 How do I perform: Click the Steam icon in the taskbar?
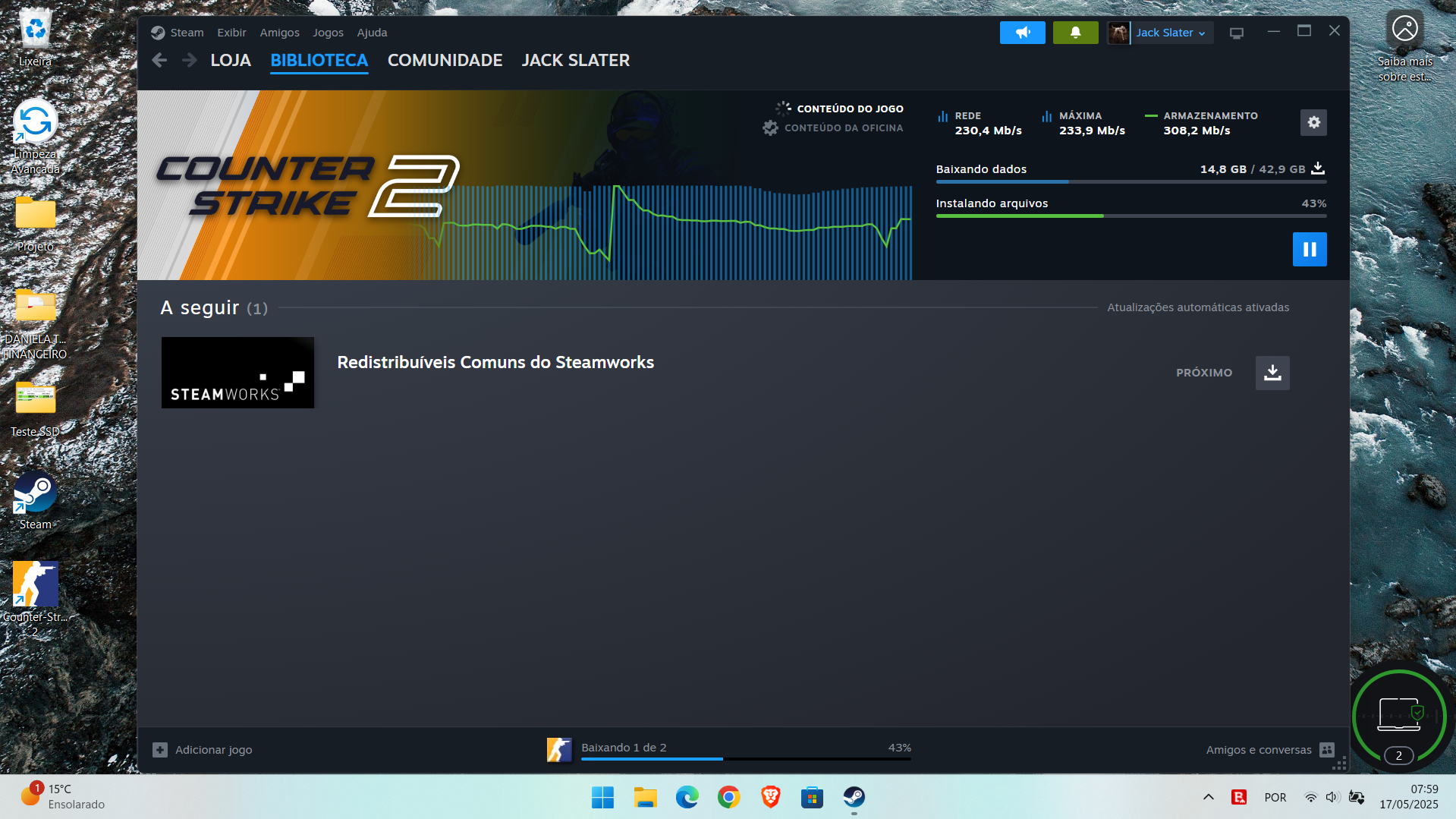click(854, 797)
